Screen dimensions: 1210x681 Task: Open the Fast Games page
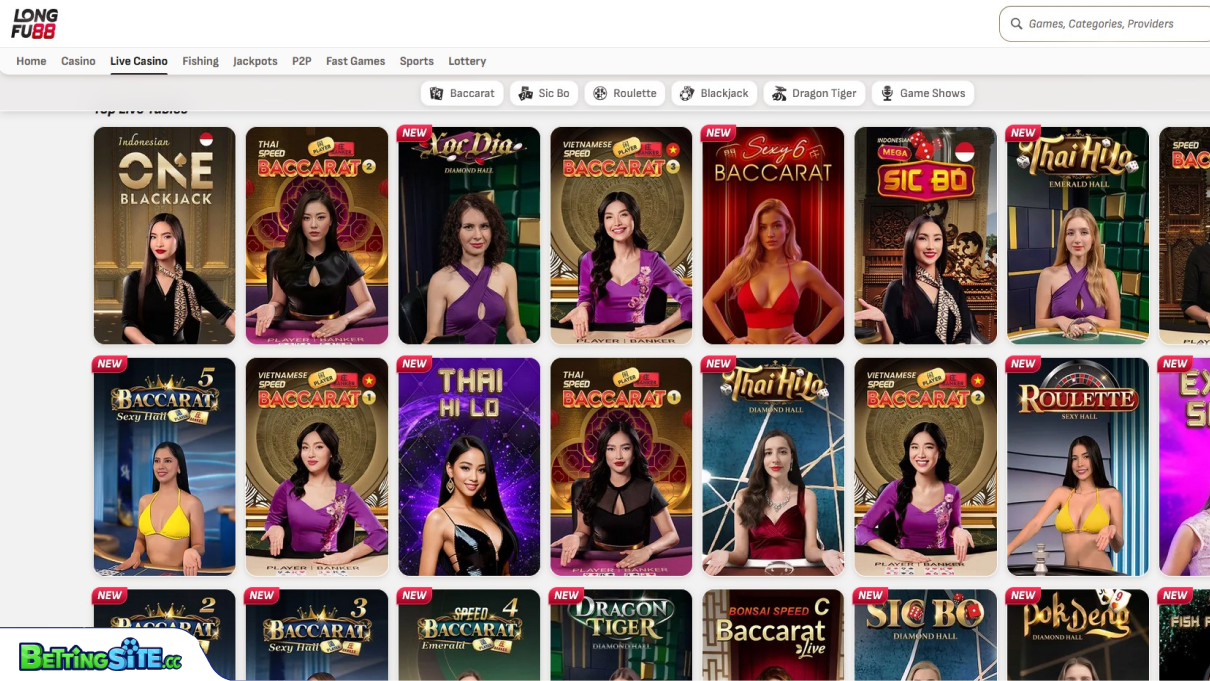[x=355, y=61]
